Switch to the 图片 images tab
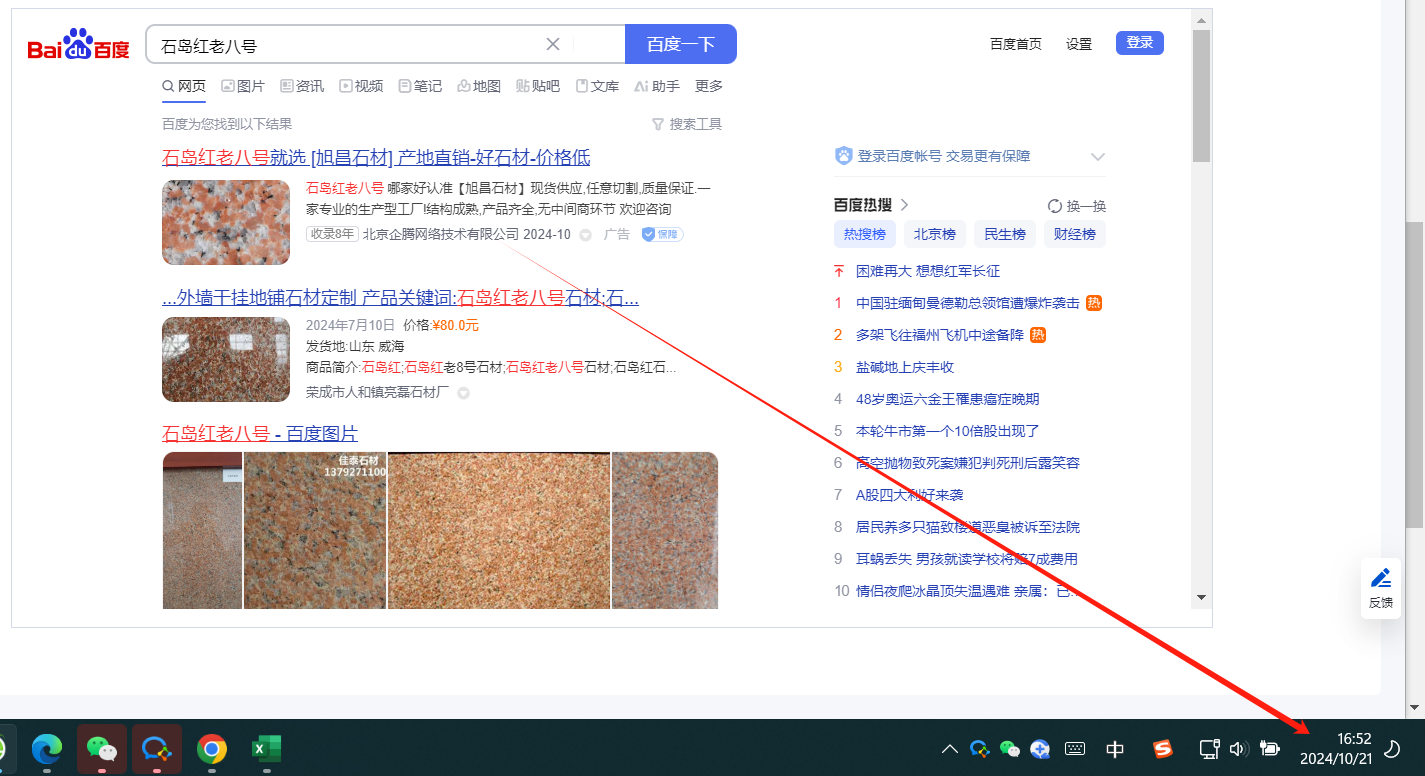Image resolution: width=1425 pixels, height=776 pixels. pyautogui.click(x=243, y=86)
